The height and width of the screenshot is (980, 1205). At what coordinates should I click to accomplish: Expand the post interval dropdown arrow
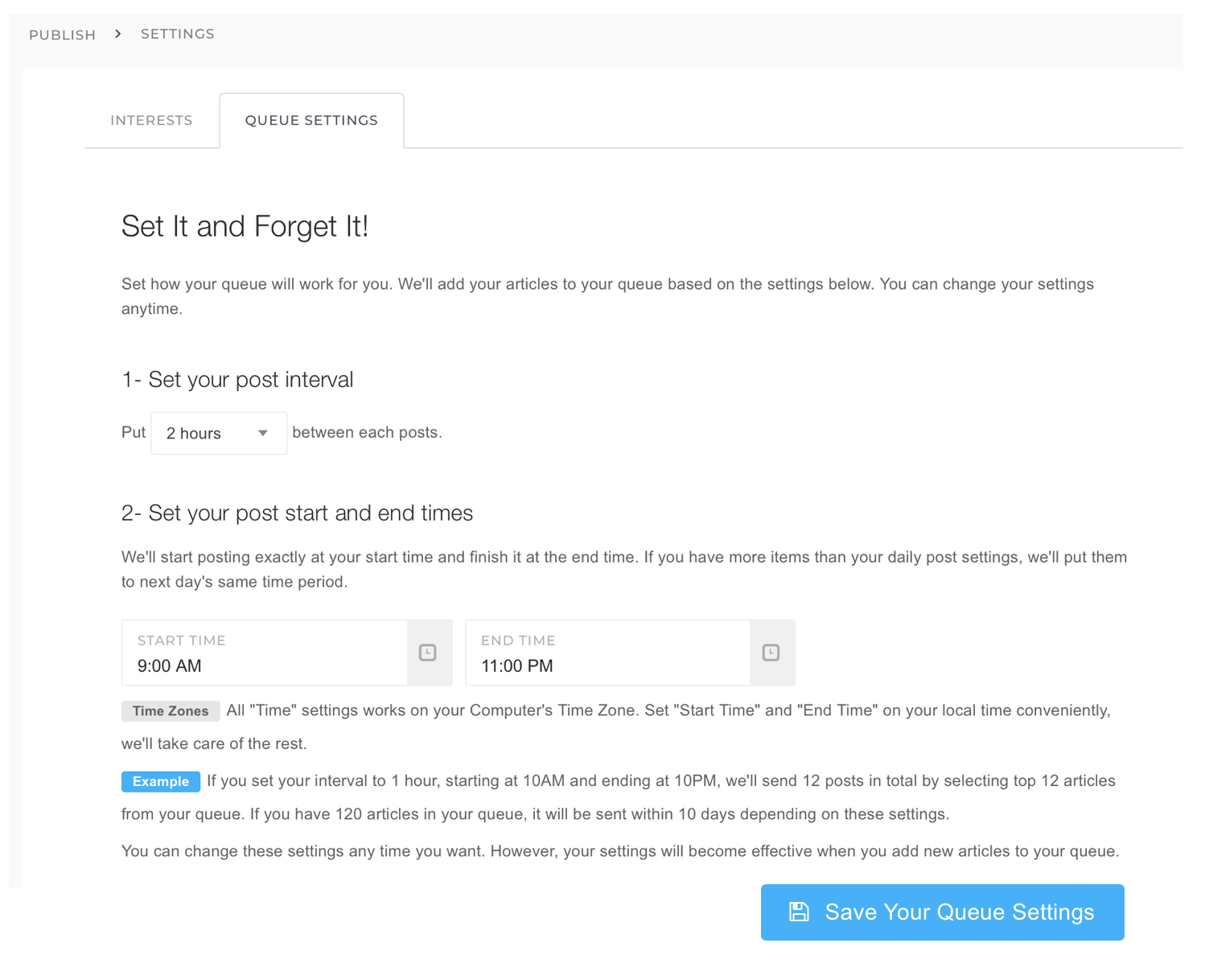(263, 433)
